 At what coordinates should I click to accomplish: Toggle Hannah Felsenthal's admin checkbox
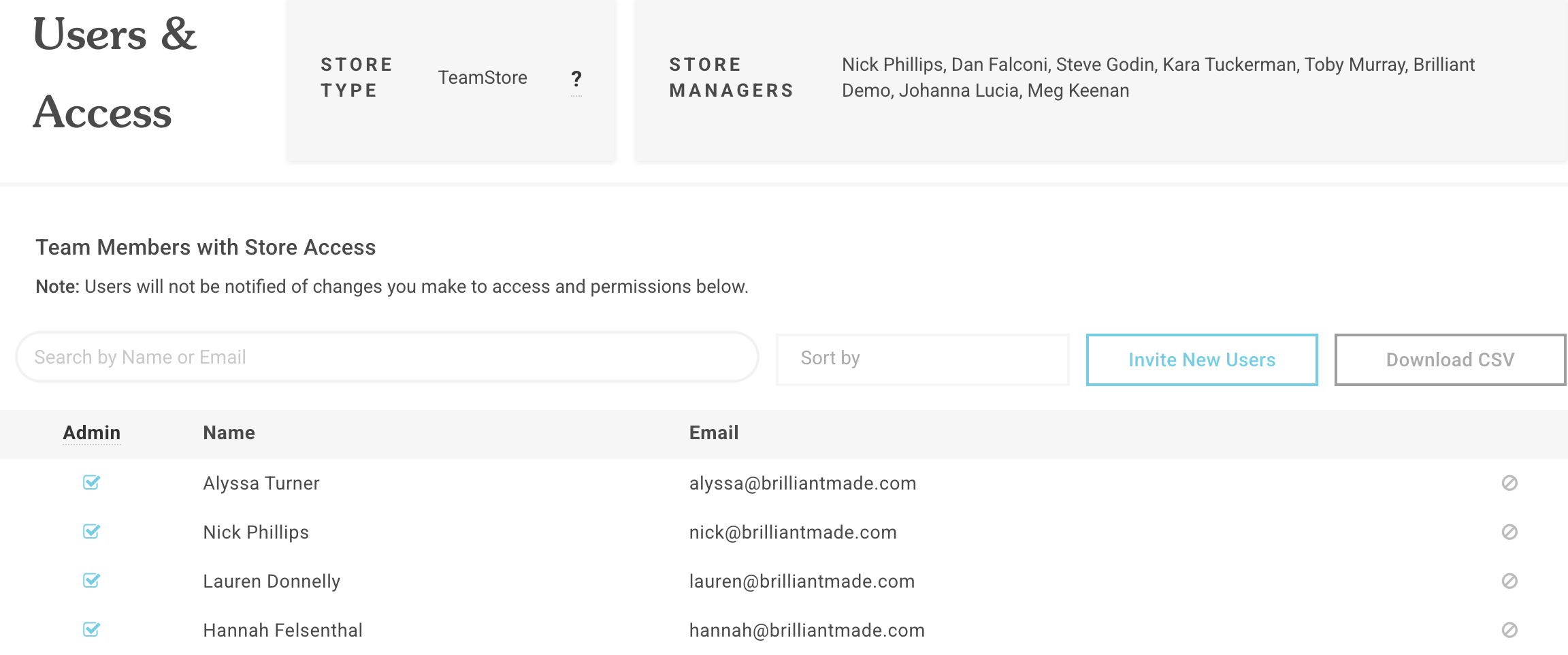click(x=91, y=630)
